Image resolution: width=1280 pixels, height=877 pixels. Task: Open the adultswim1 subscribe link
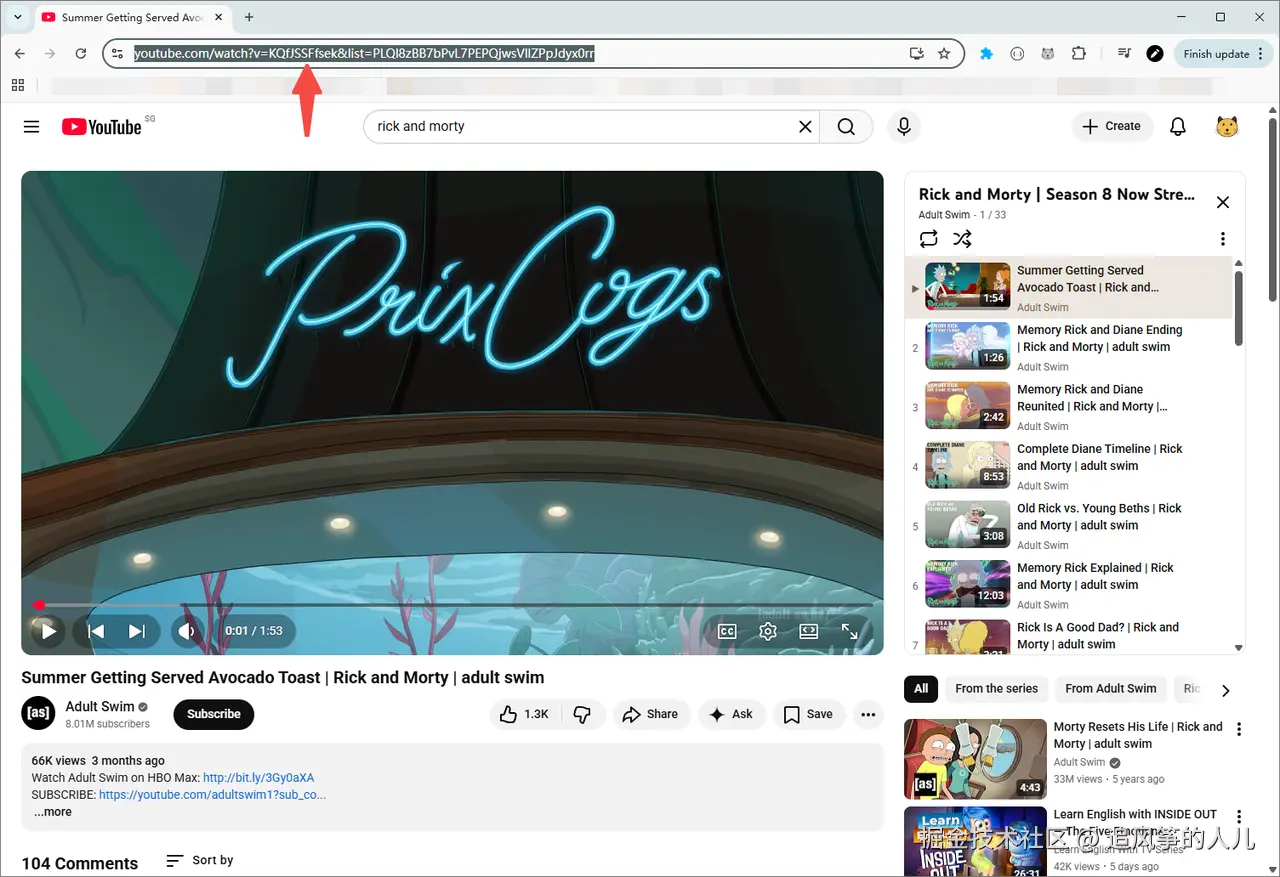click(212, 795)
